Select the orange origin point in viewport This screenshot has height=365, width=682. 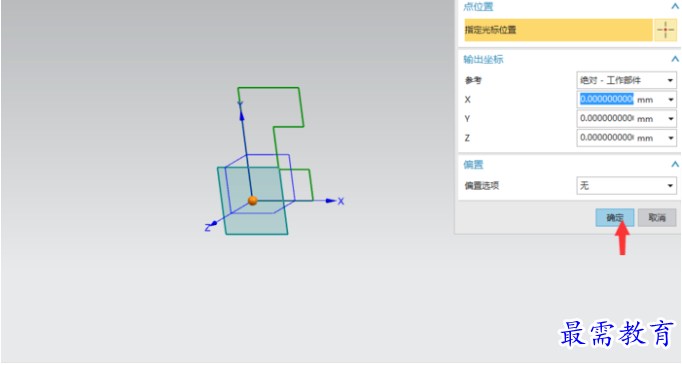tap(253, 201)
